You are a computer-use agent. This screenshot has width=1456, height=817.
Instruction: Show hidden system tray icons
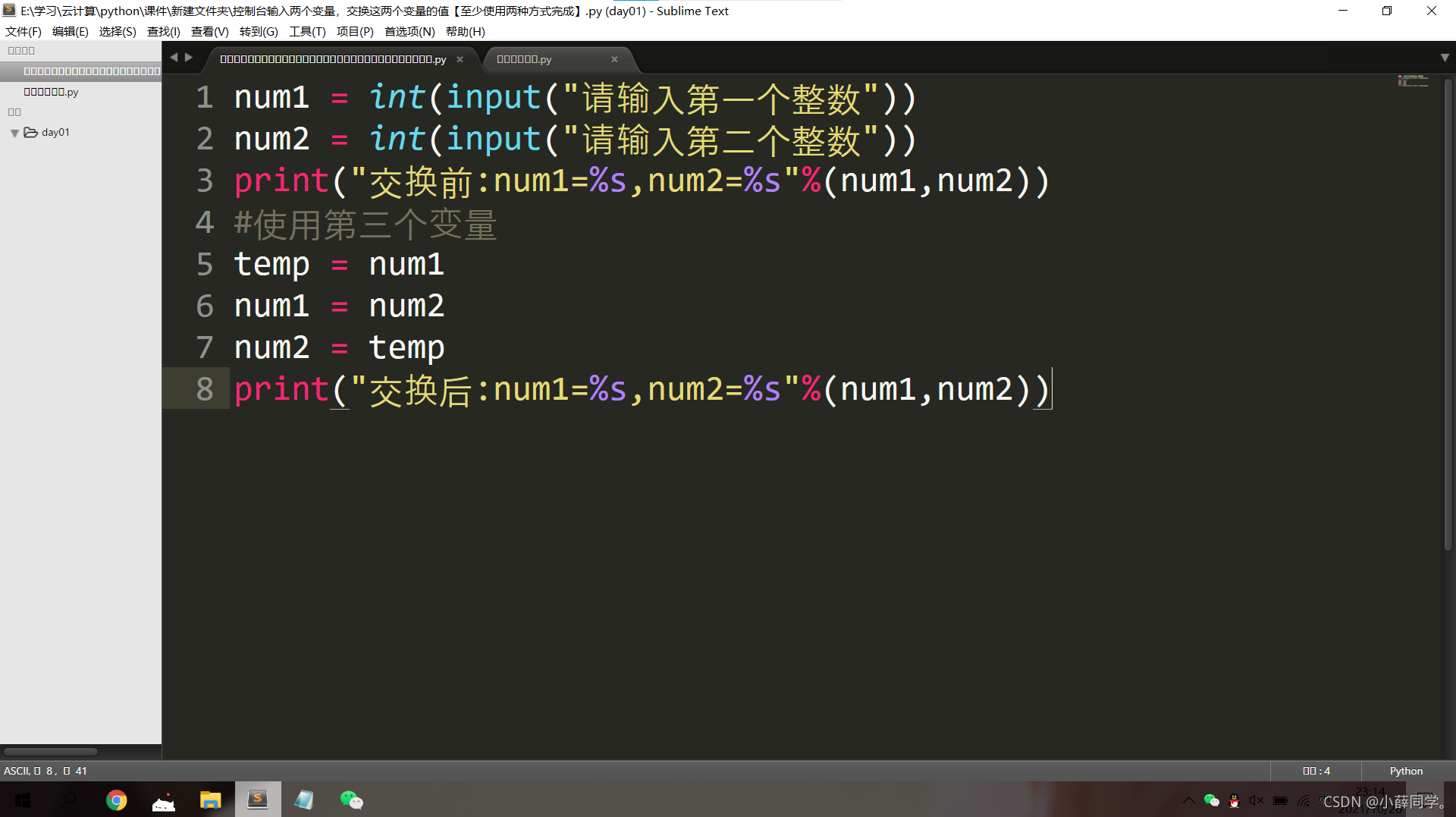(1188, 800)
